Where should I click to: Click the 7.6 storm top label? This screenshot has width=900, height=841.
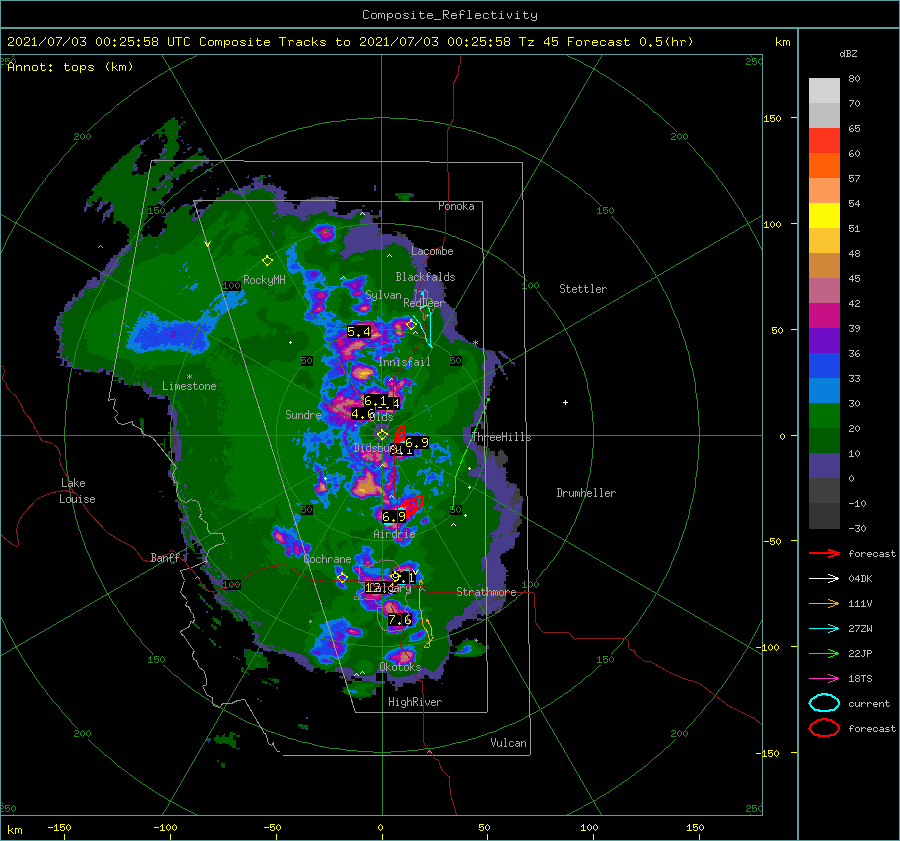click(399, 619)
